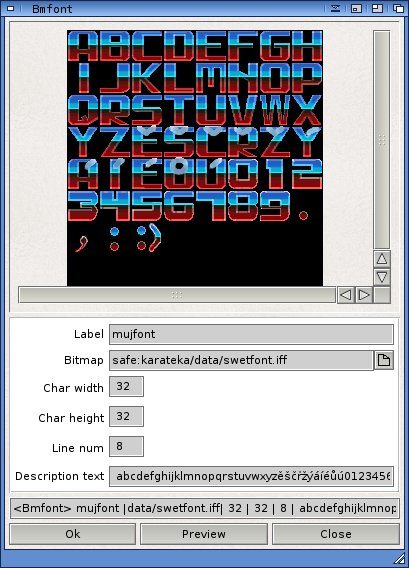Open the Bitmap file chooser icon
The height and width of the screenshot is (568, 409).
click(384, 360)
